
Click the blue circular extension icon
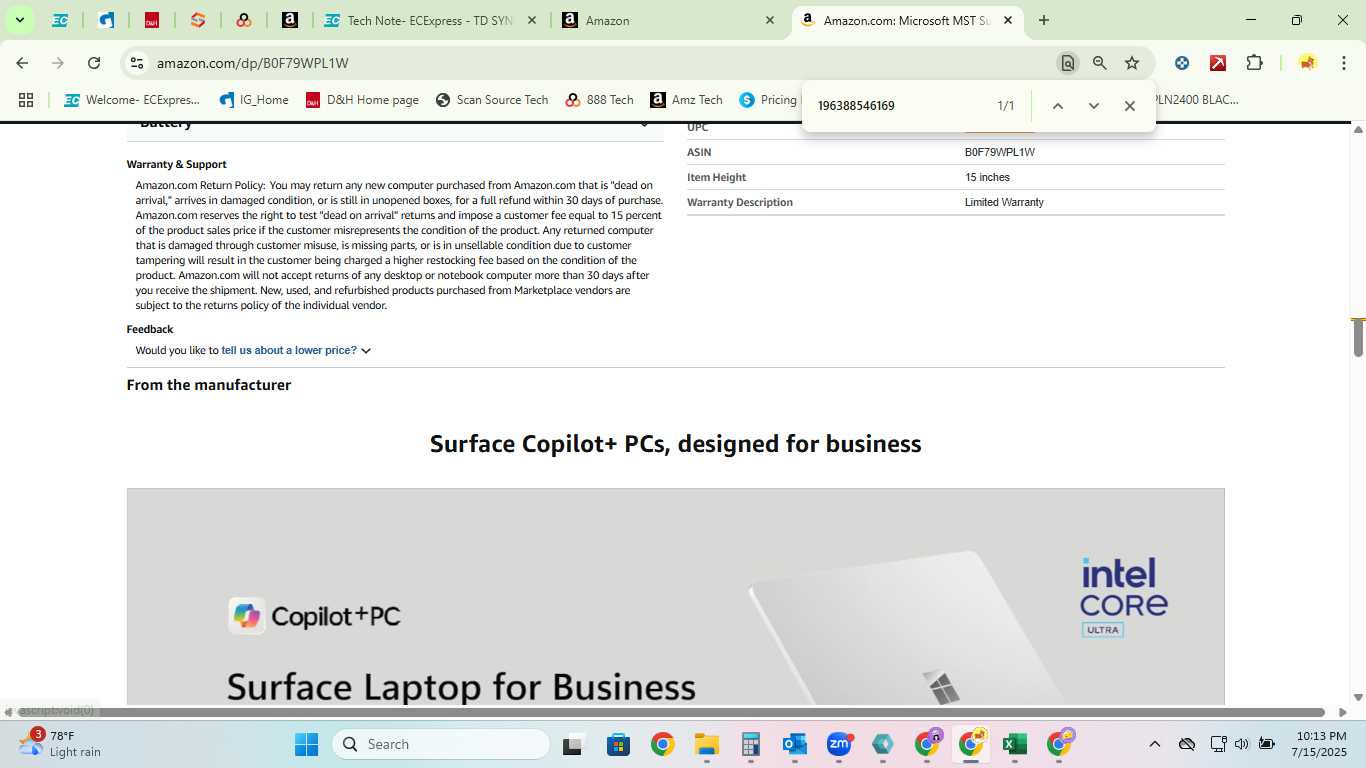[x=1182, y=63]
